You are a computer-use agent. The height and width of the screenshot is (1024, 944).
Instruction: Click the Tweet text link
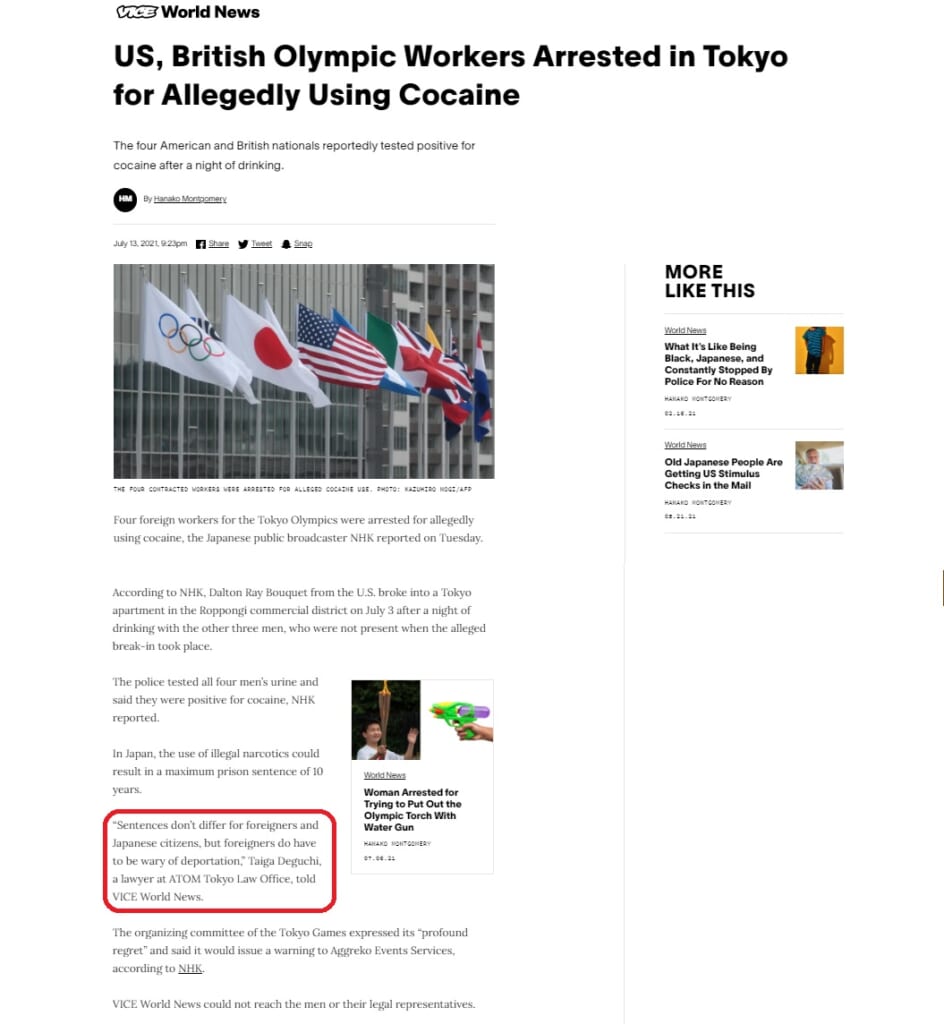(261, 244)
